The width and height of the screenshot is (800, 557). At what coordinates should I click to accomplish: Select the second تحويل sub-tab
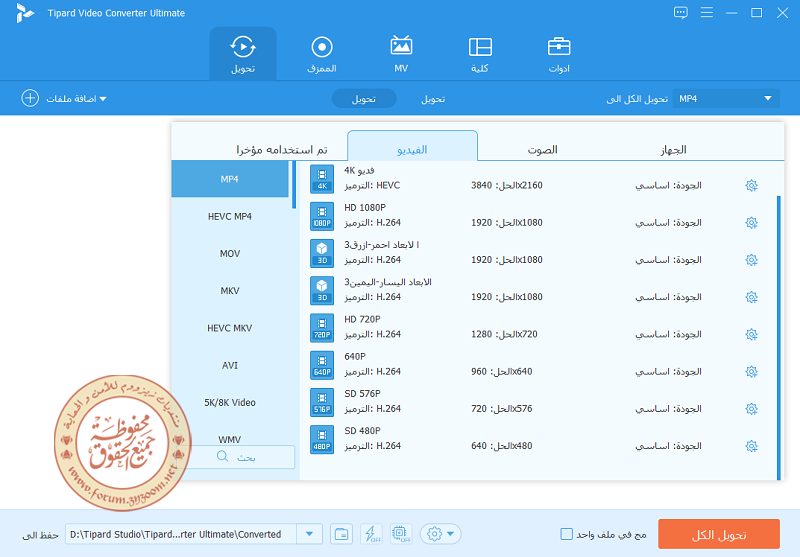click(433, 99)
